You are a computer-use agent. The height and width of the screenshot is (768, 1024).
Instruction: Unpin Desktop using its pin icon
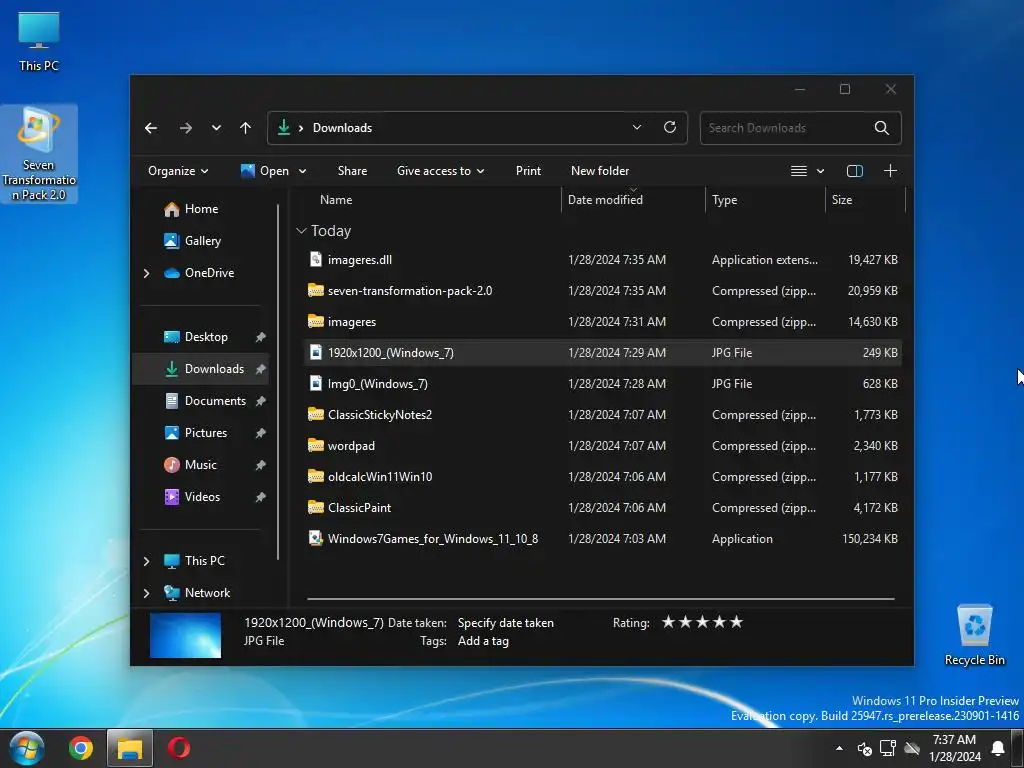click(261, 337)
